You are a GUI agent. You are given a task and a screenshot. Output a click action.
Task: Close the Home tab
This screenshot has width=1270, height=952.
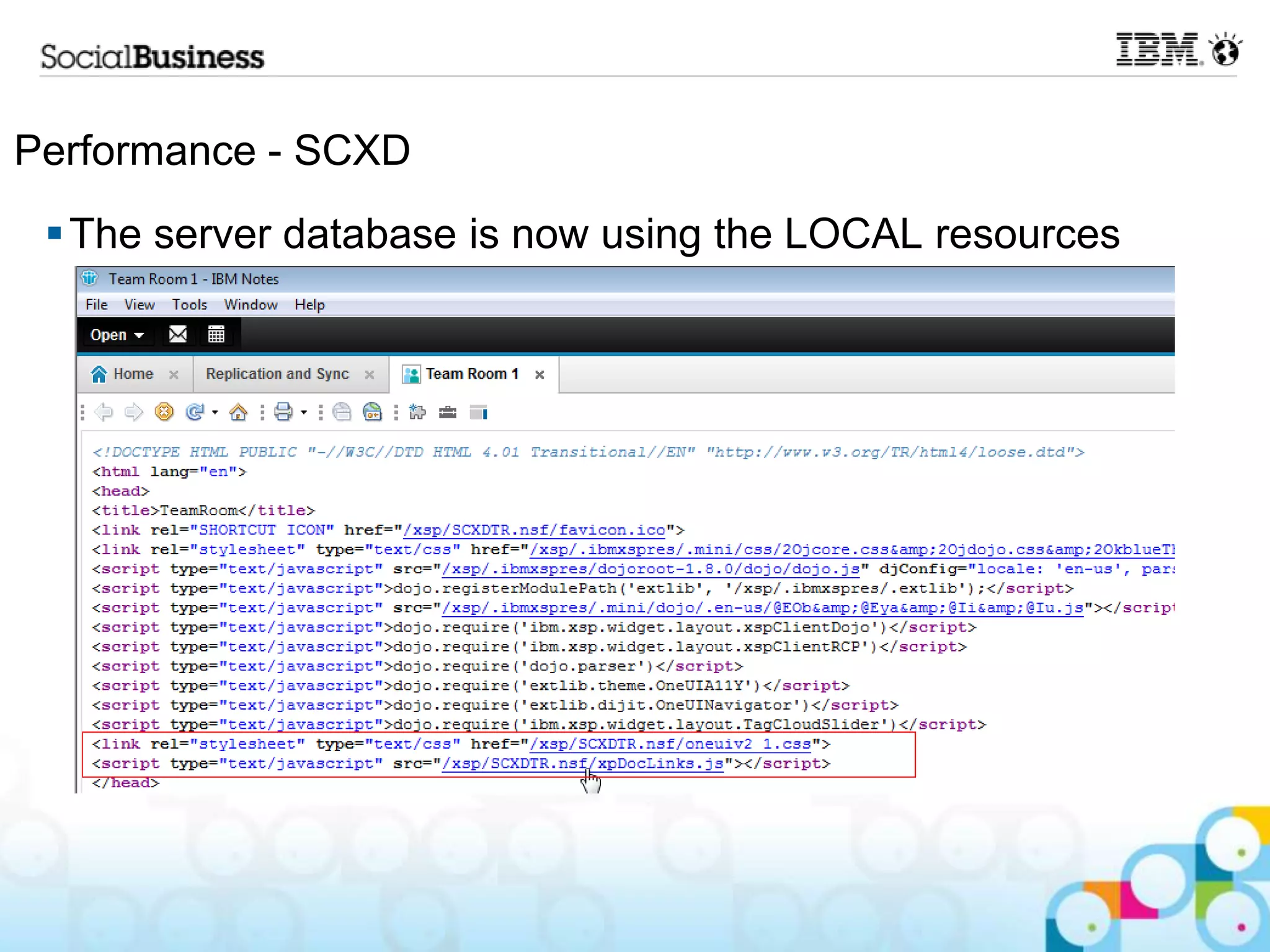pos(174,375)
